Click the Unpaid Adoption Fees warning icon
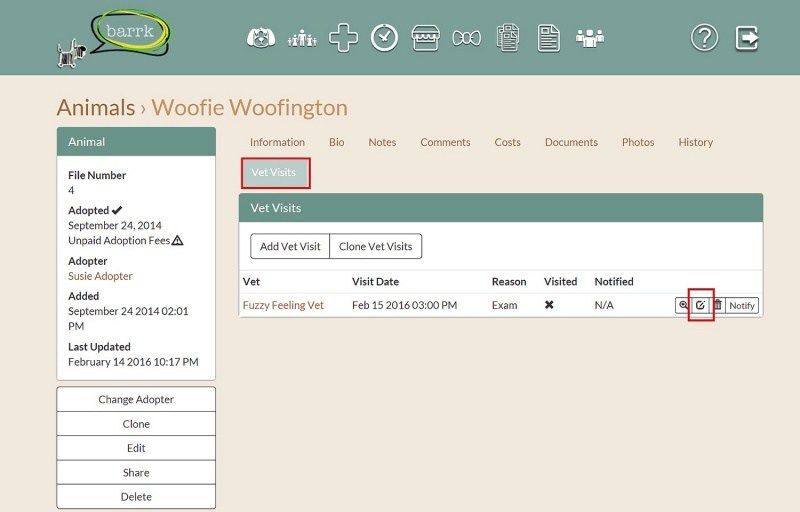The image size is (800, 512). point(178,240)
